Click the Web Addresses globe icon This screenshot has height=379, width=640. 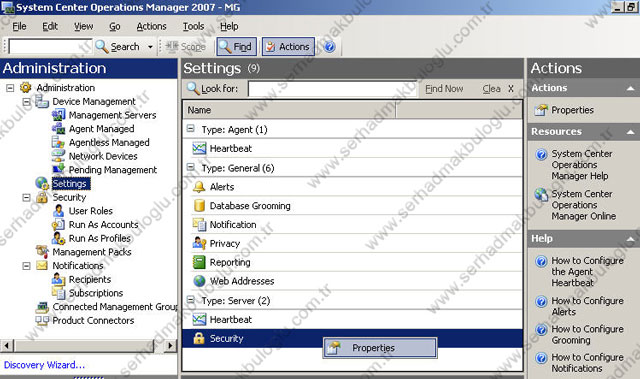tap(199, 281)
